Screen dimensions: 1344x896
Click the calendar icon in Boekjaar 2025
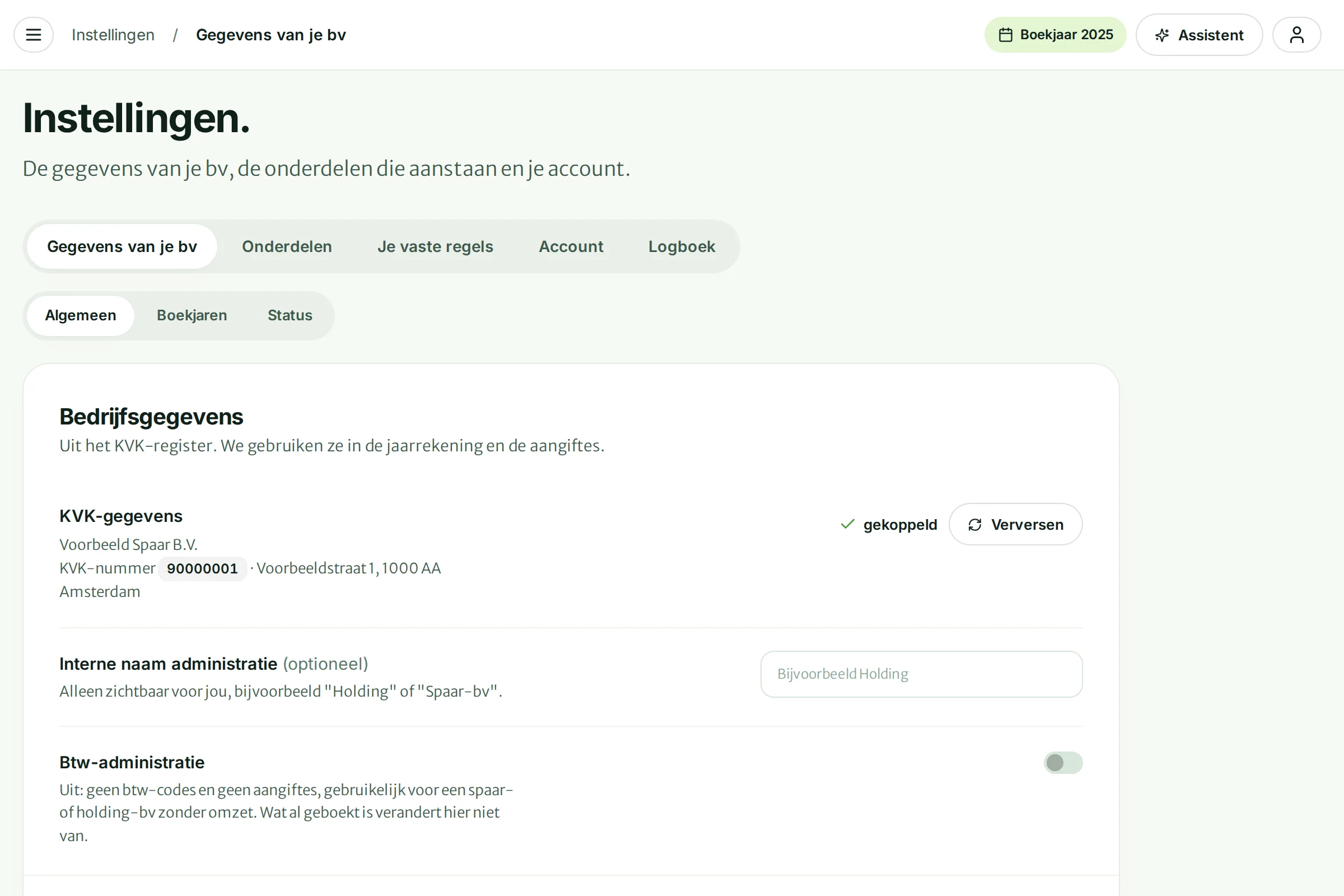[1006, 35]
